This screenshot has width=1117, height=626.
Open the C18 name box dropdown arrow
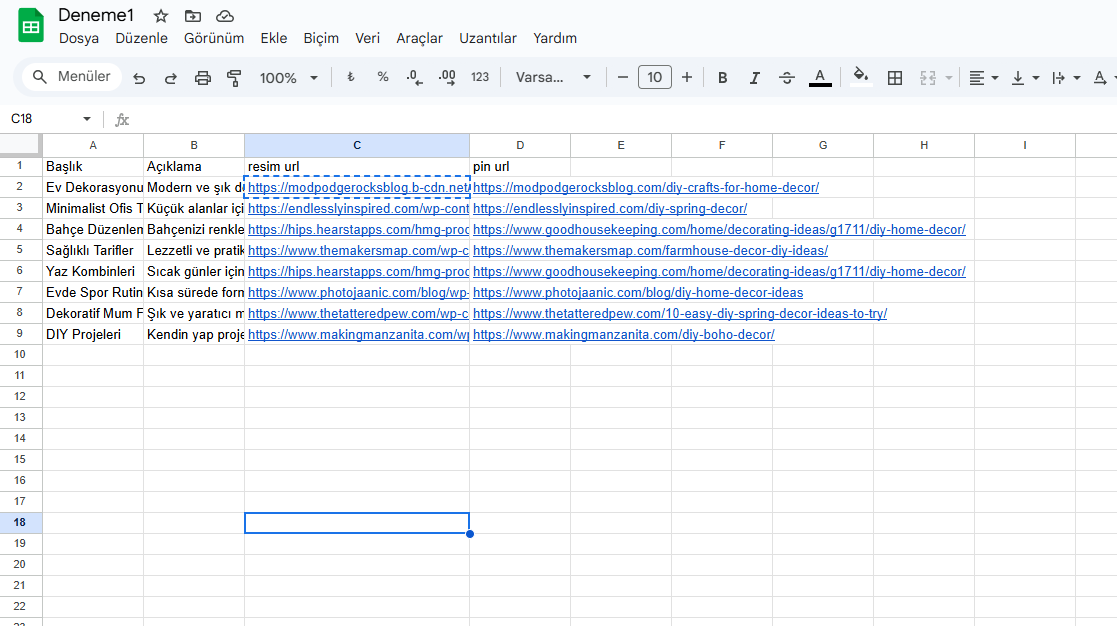pos(87,119)
